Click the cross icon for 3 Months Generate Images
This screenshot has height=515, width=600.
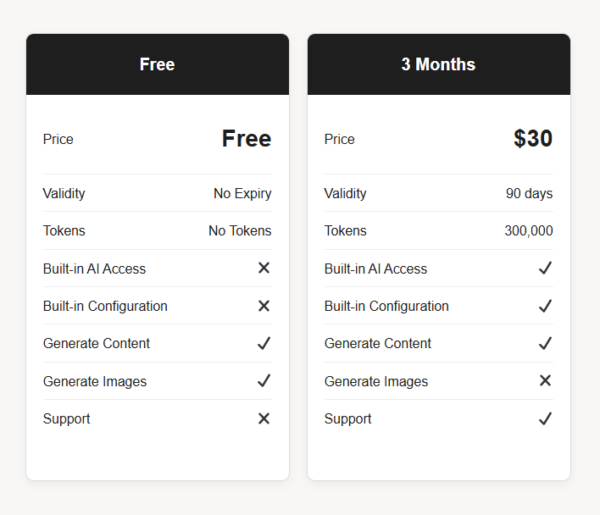545,381
